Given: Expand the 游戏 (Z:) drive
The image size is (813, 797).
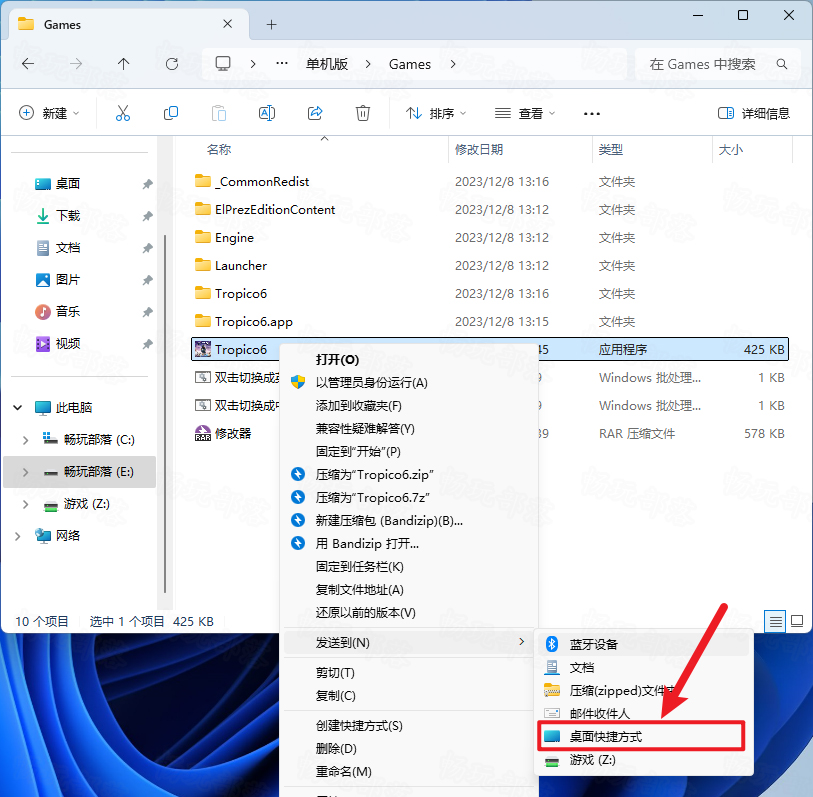Looking at the screenshot, I should click(25, 504).
